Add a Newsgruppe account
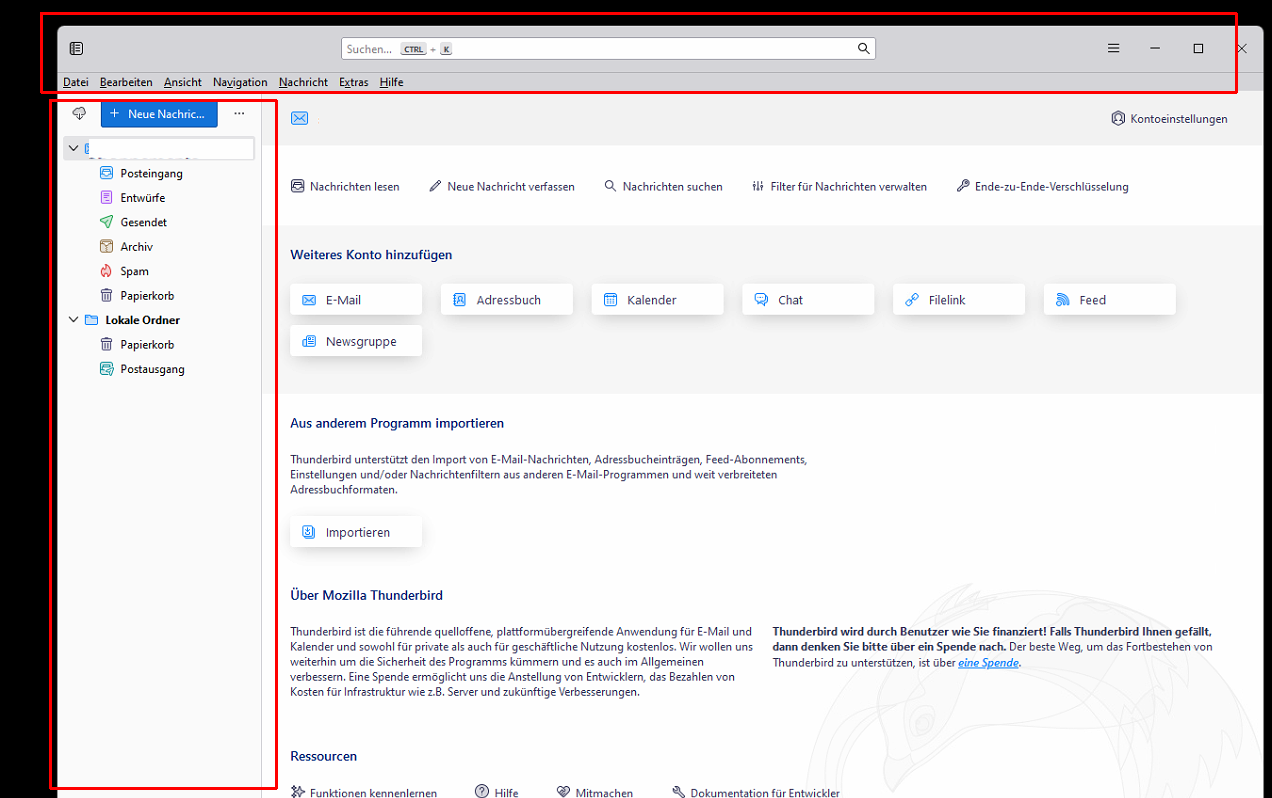This screenshot has height=798, width=1272. 356,341
